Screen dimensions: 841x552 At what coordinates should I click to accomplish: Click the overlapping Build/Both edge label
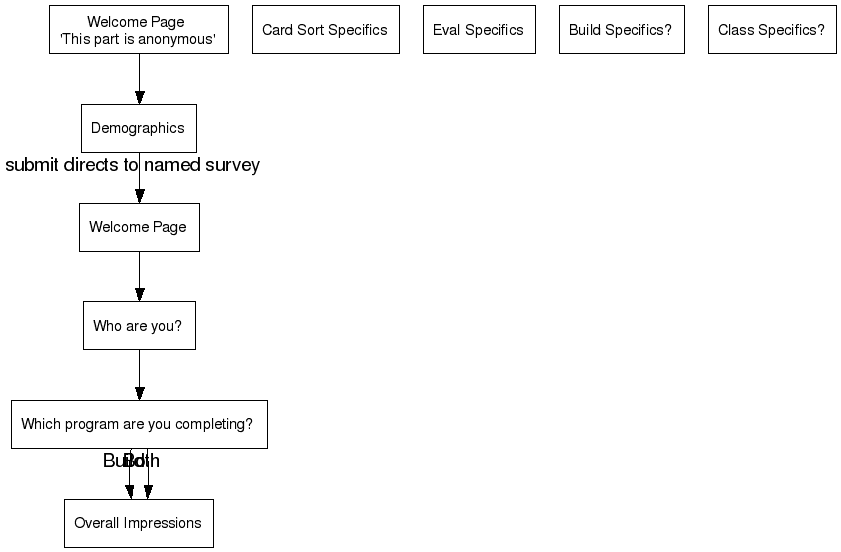(x=131, y=461)
